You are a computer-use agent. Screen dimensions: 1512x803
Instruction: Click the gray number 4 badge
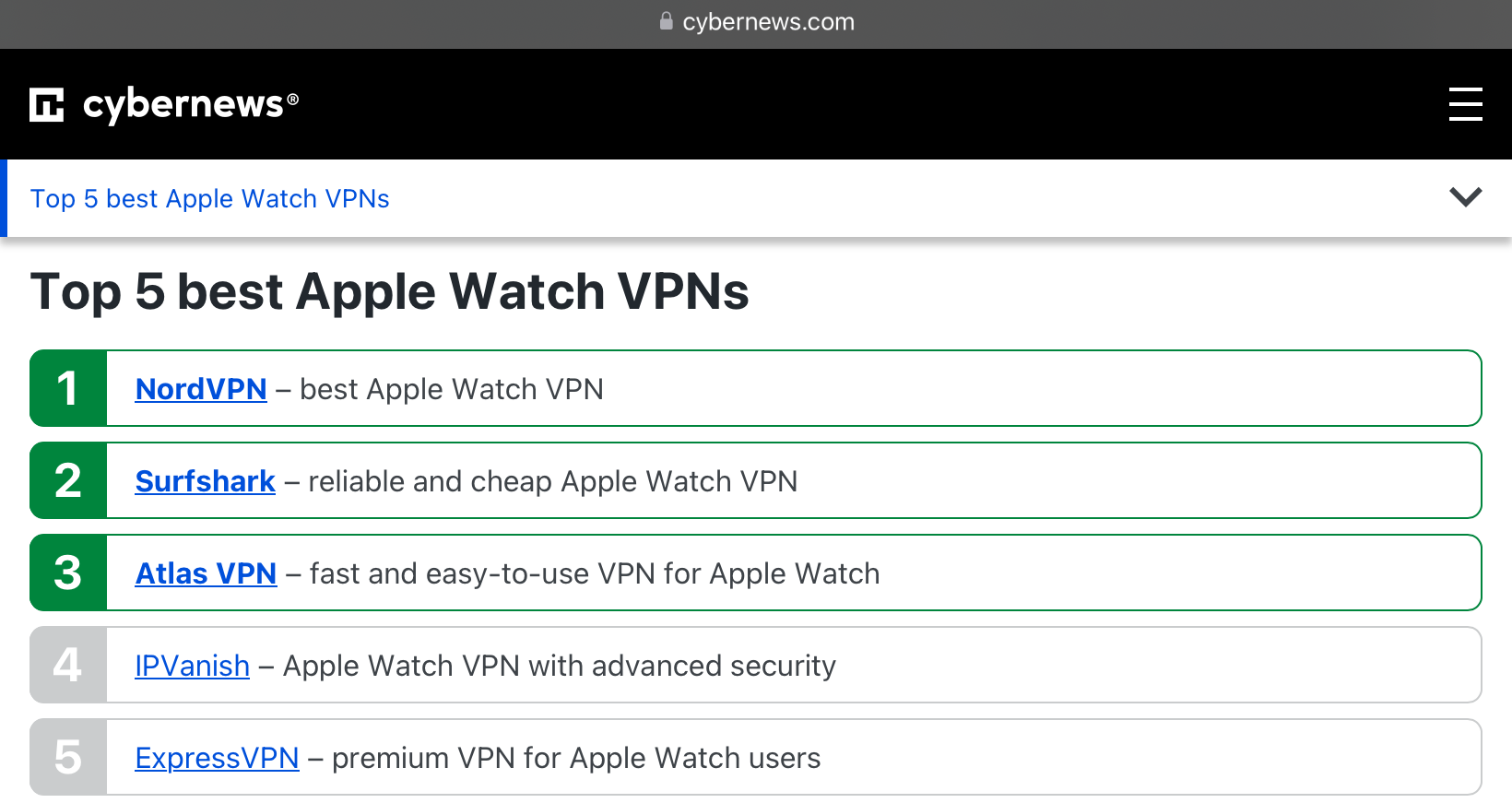point(68,665)
